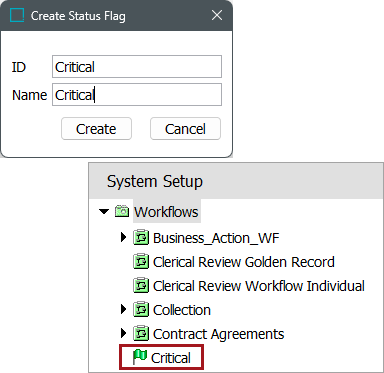Image resolution: width=384 pixels, height=373 pixels.
Task: Click the Contract Agreements workflow icon
Action: pos(141,334)
